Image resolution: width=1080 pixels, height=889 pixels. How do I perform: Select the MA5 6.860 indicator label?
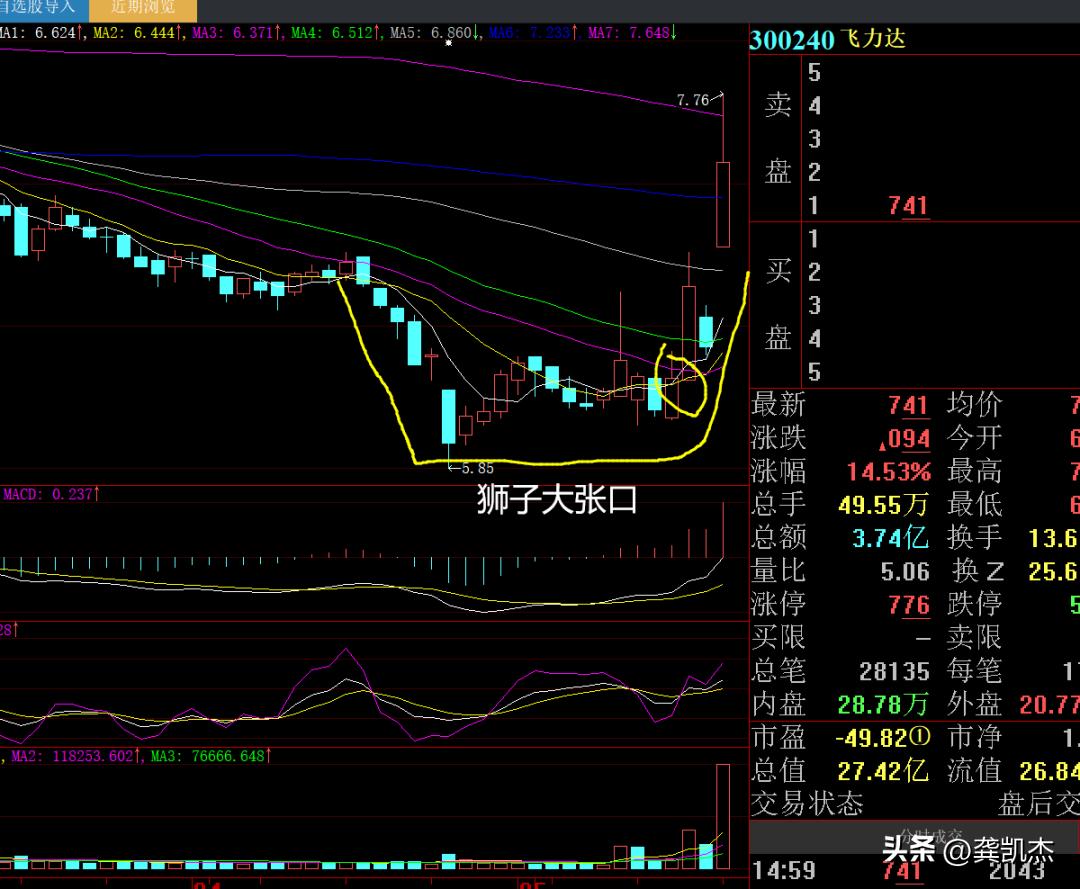(x=433, y=32)
